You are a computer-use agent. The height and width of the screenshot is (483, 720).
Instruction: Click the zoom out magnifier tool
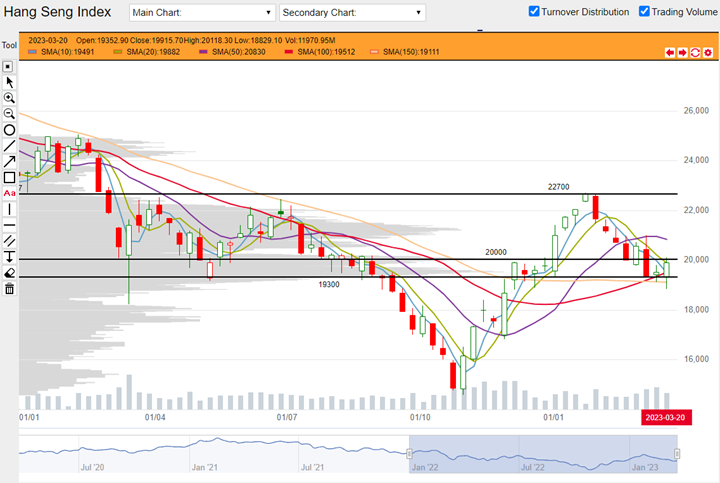[x=9, y=113]
